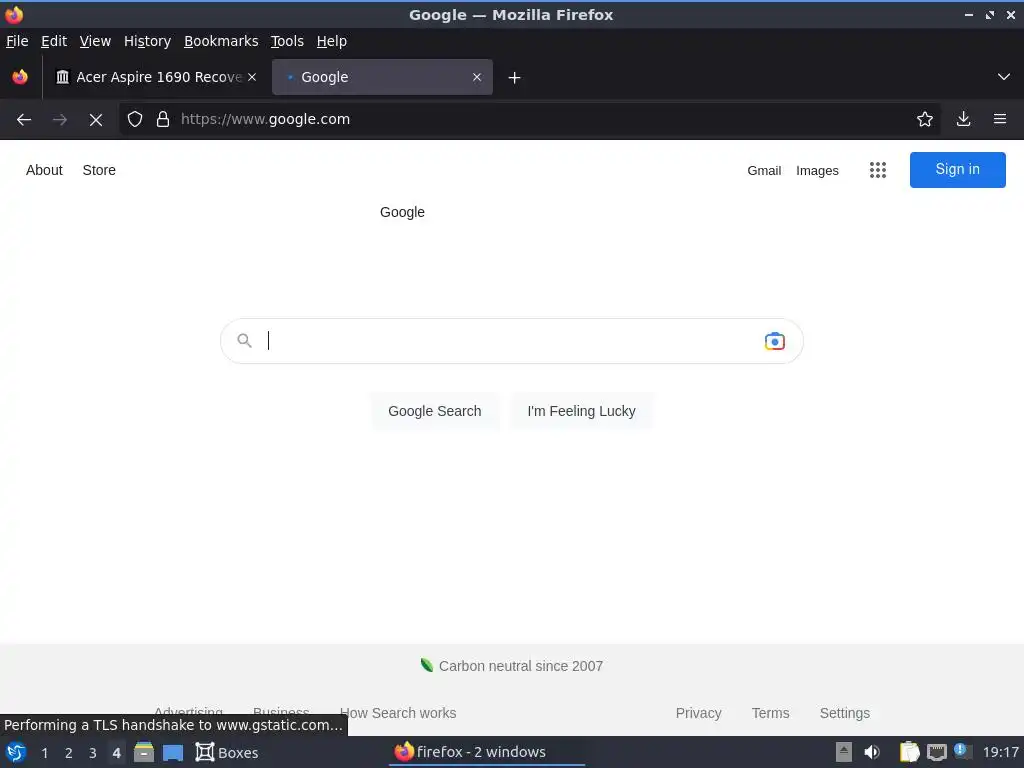This screenshot has width=1024, height=768.
Task: Switch to workspace 3
Action: point(93,753)
